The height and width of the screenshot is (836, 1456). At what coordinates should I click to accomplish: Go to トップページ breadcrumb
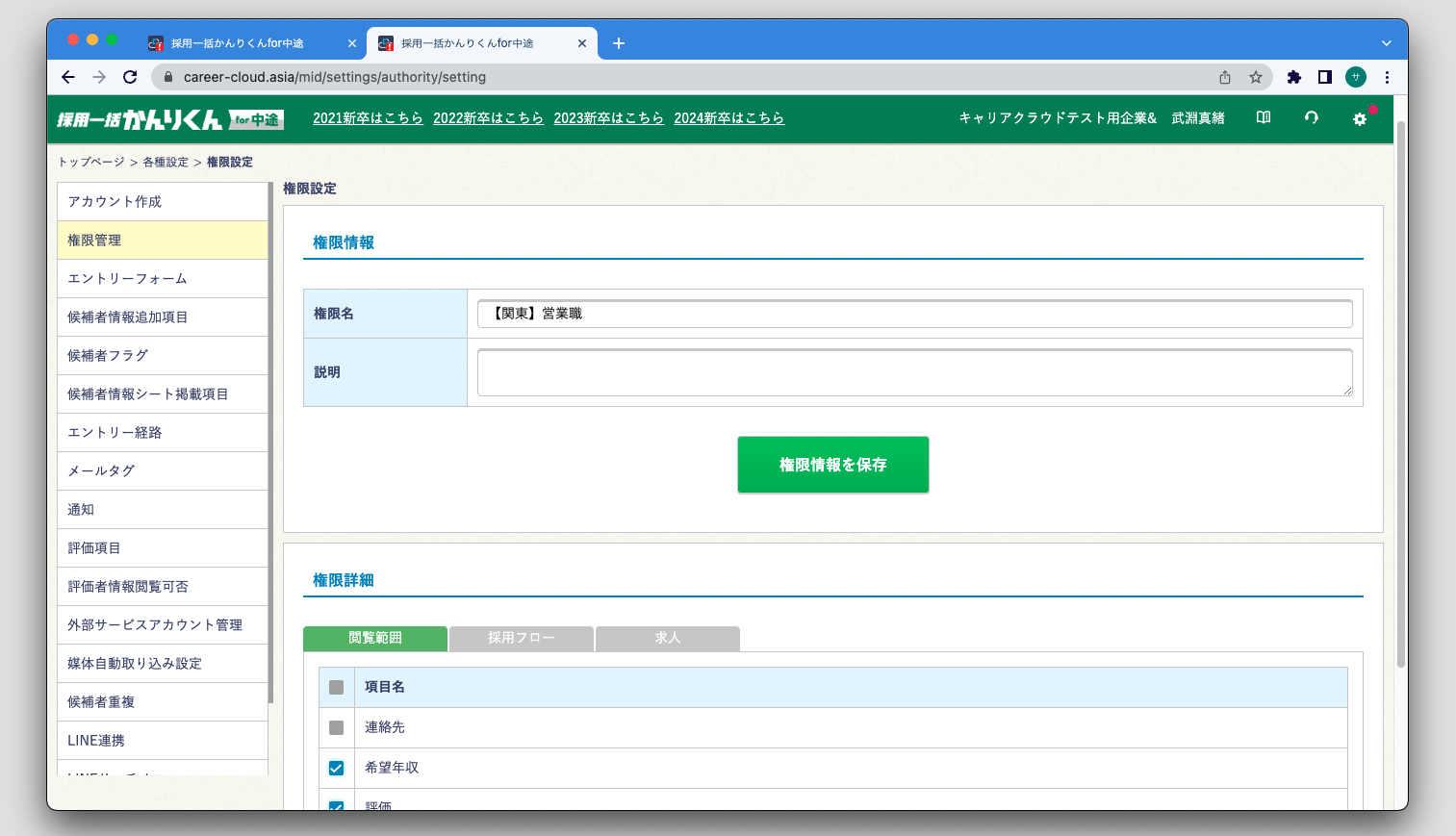tap(91, 162)
